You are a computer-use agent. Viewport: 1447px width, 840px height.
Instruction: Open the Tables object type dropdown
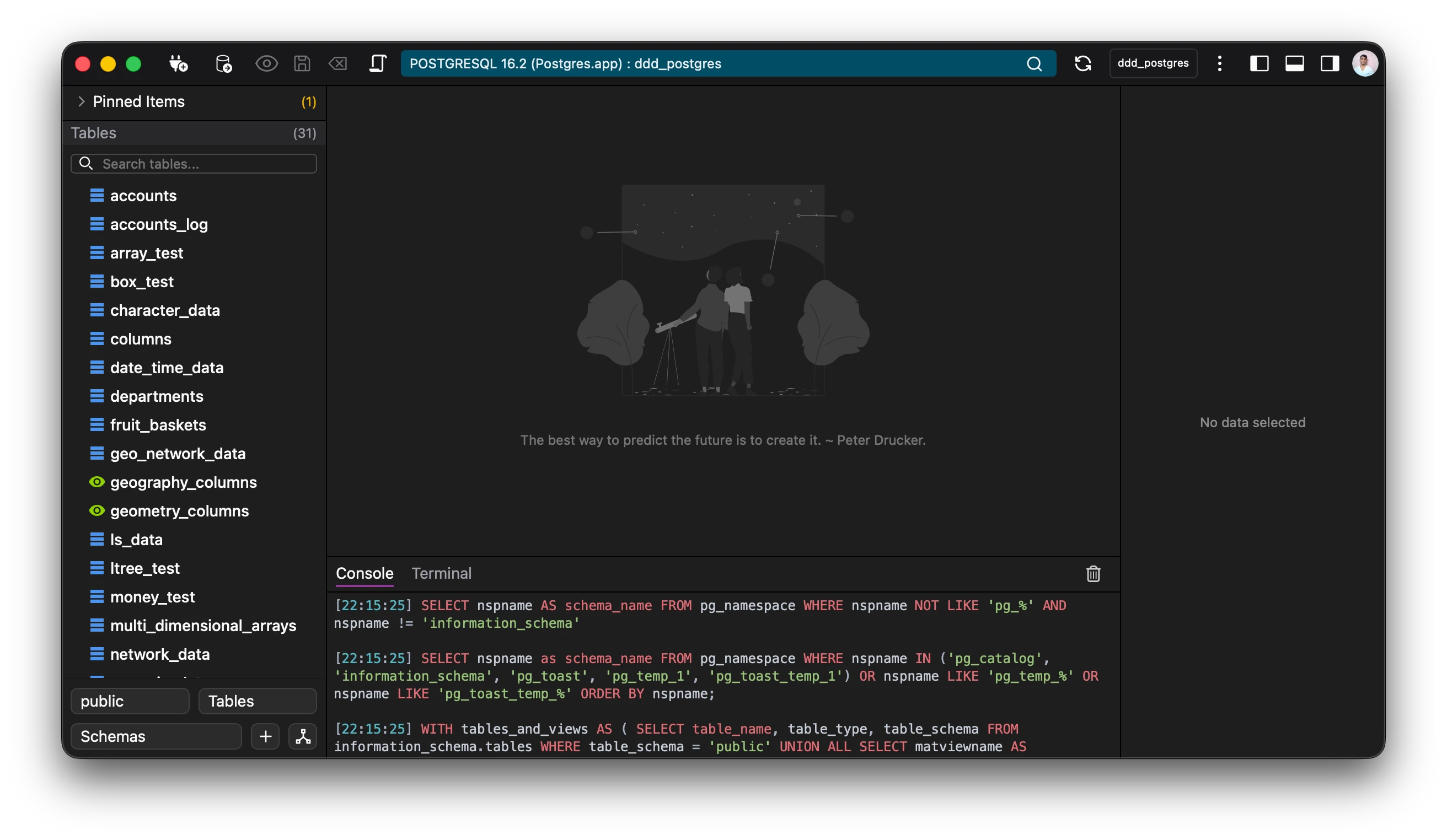click(257, 701)
